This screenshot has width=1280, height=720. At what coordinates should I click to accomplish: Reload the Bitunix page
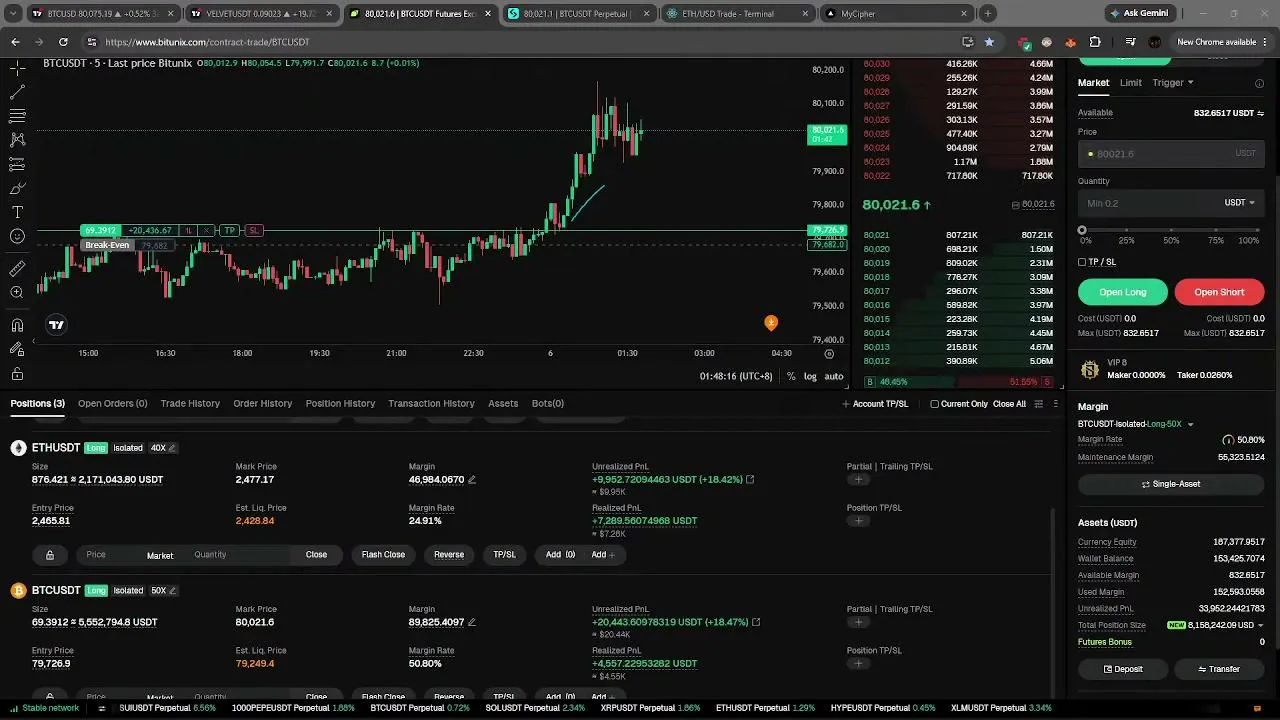(63, 42)
